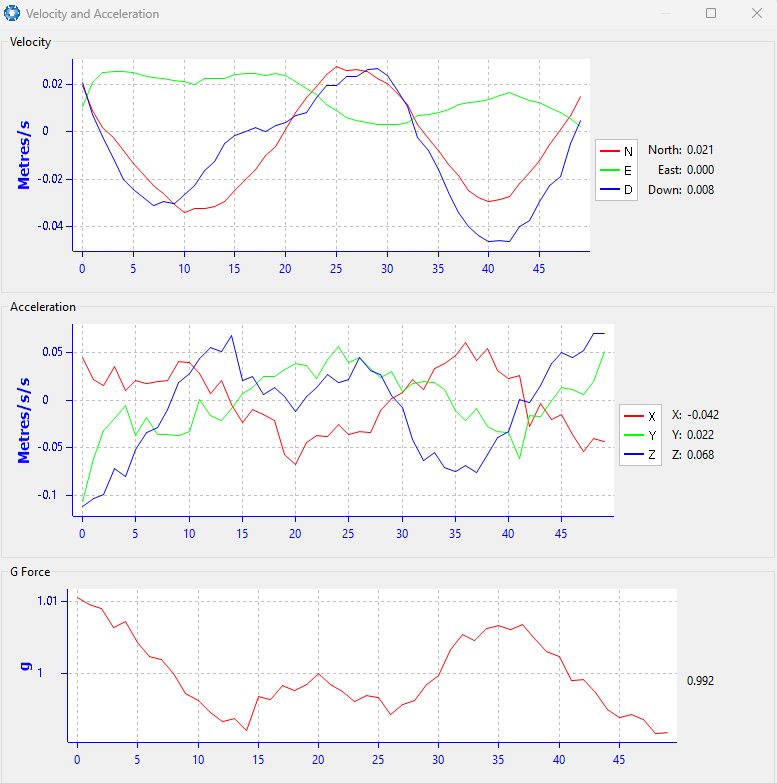Click the red N legend line swatch
This screenshot has height=783, width=777.
click(610, 150)
